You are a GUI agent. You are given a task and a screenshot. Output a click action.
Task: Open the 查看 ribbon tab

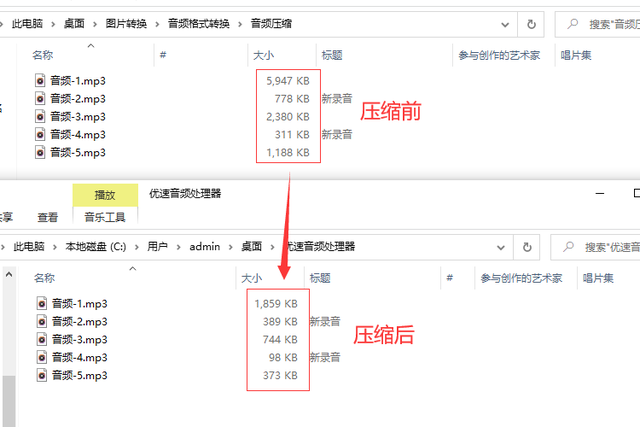click(47, 216)
